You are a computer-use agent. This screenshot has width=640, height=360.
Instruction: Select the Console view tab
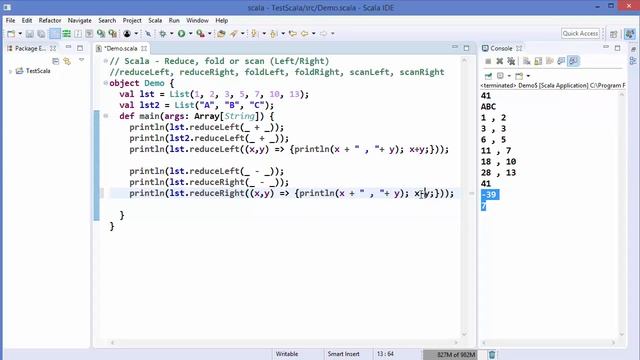[x=501, y=48]
